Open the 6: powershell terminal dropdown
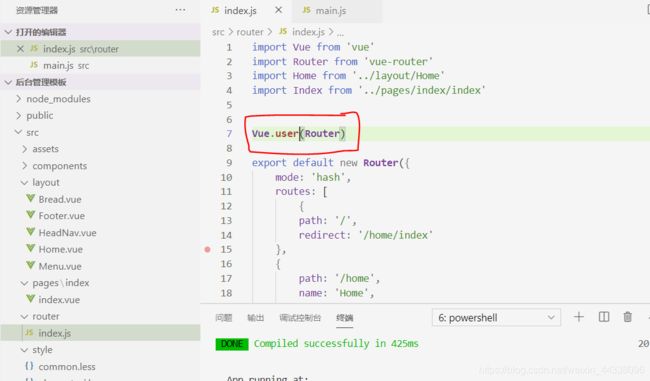This screenshot has height=381, width=650. click(496, 318)
